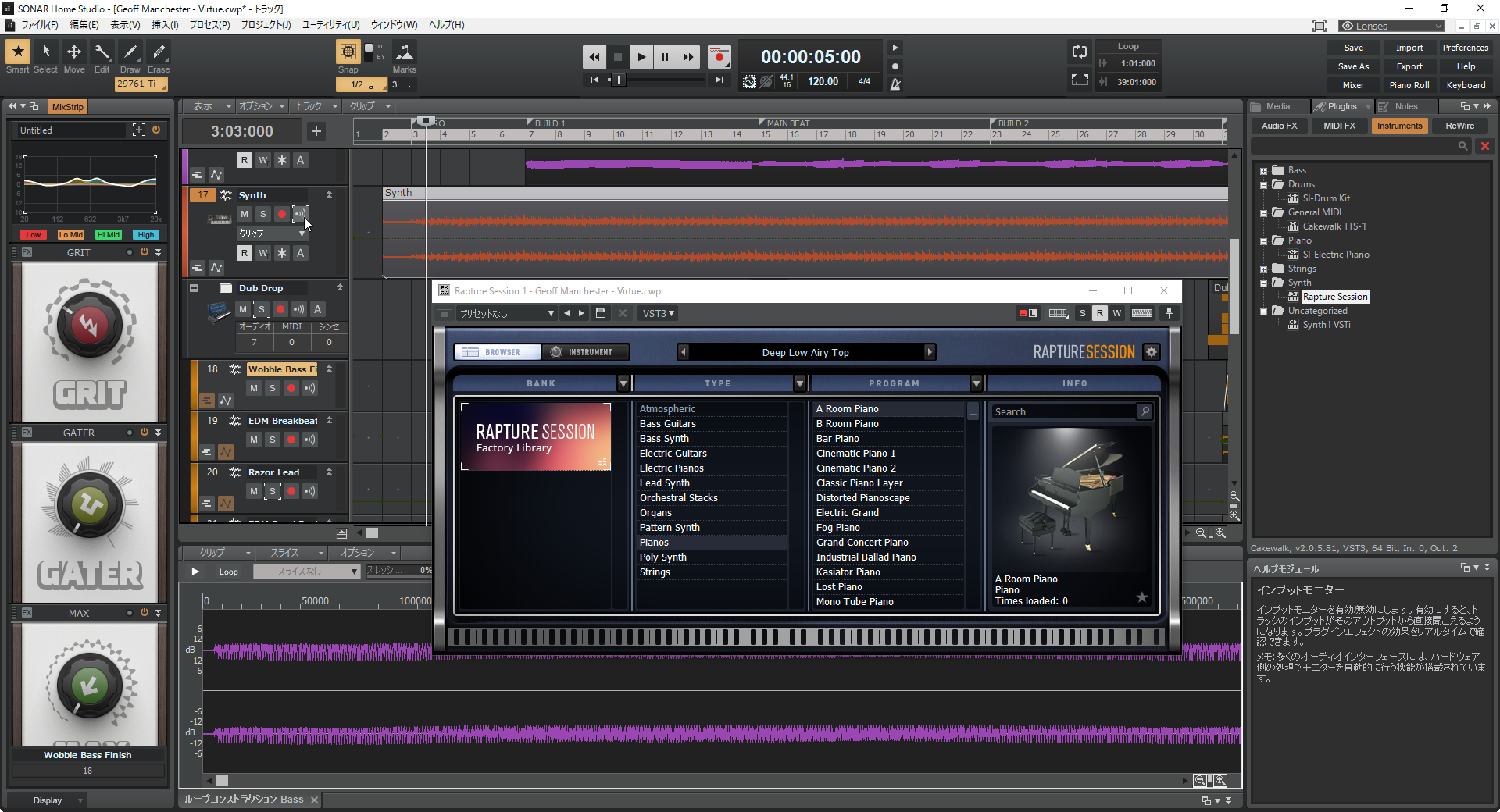Click the GRIT knob
The image size is (1500, 812).
[x=88, y=325]
